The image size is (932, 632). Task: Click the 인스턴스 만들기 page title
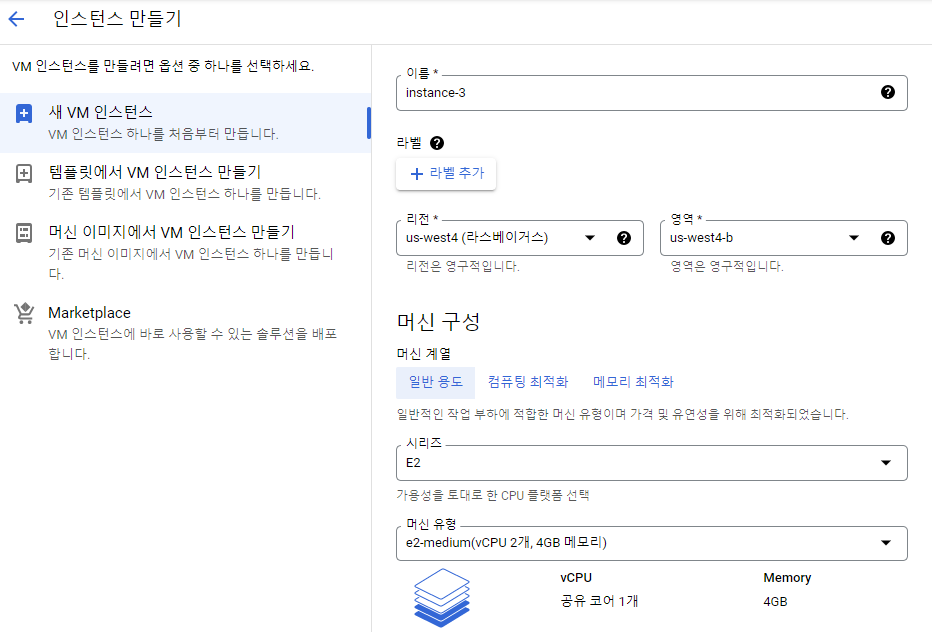[x=117, y=19]
